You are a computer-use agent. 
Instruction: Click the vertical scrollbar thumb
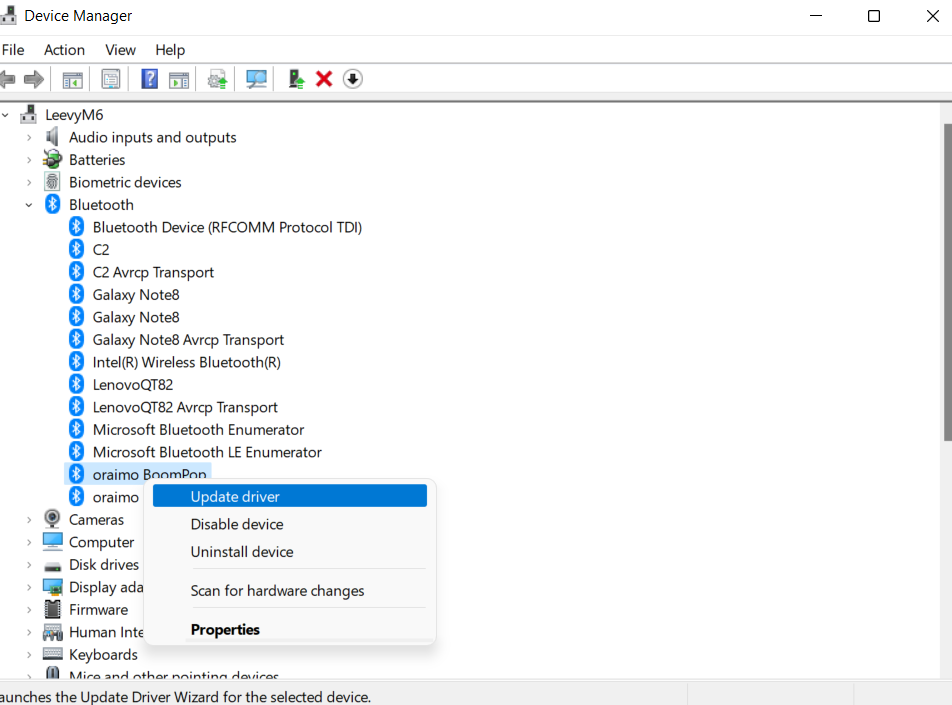coord(947,282)
